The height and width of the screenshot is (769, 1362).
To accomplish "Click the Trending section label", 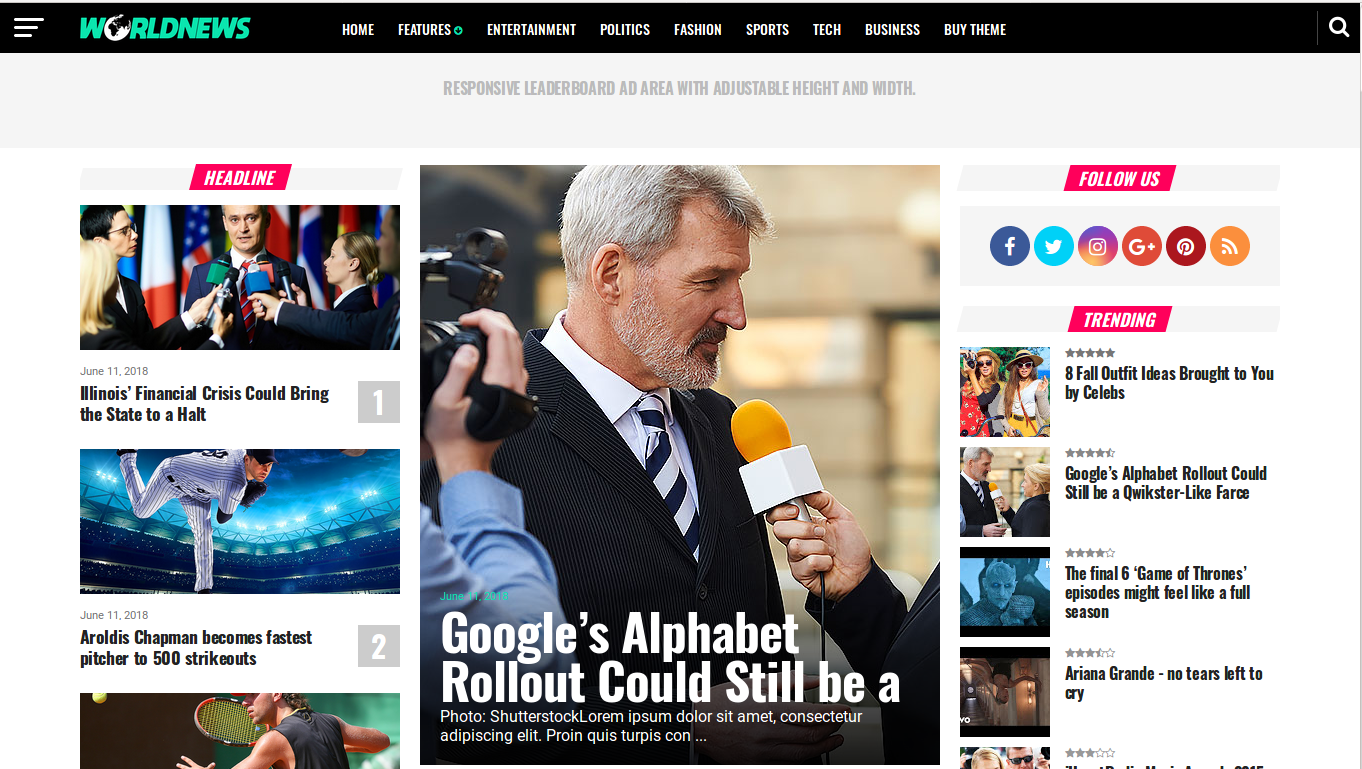I will [1119, 320].
